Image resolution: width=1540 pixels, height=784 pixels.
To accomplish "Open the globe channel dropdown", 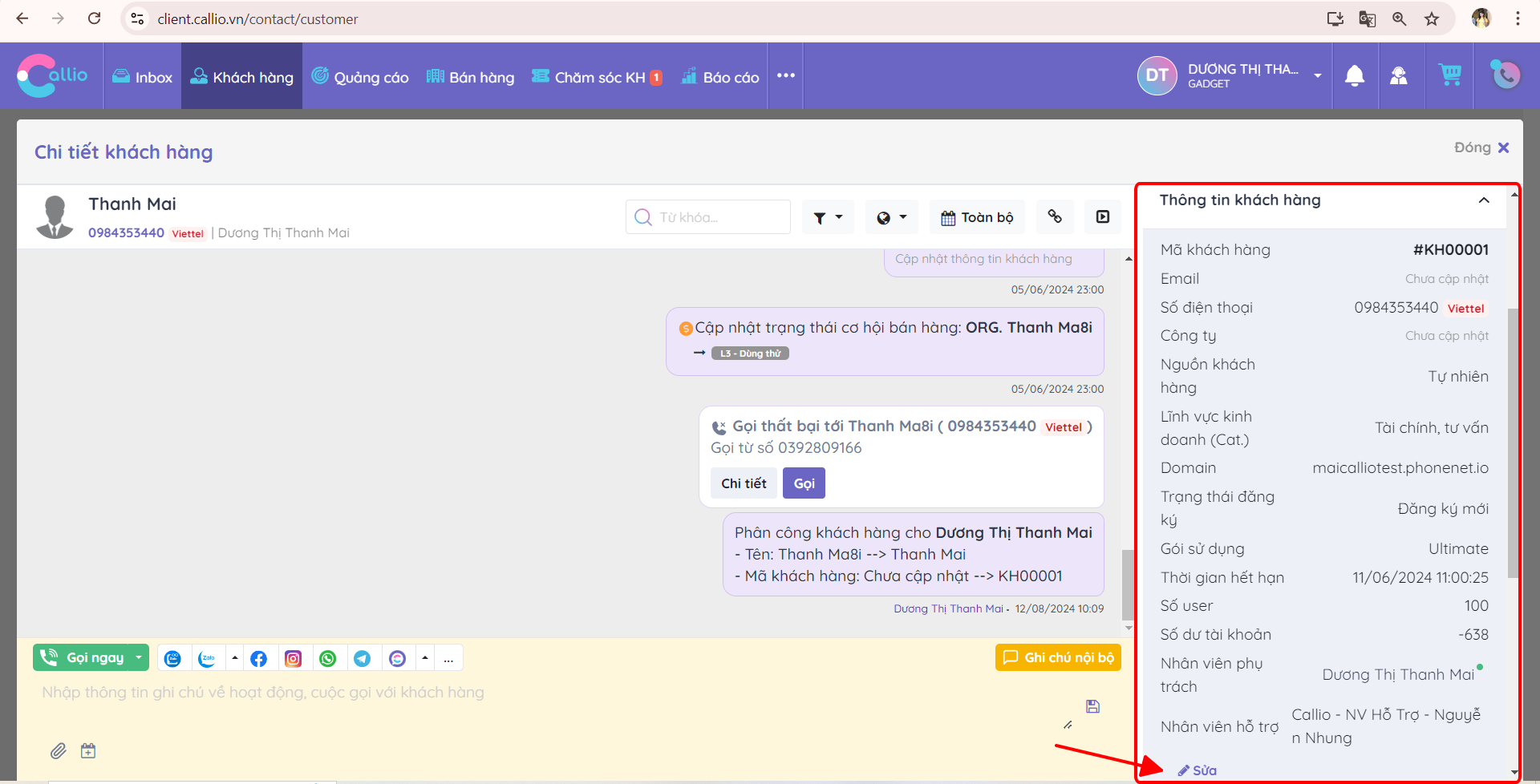I will [891, 217].
